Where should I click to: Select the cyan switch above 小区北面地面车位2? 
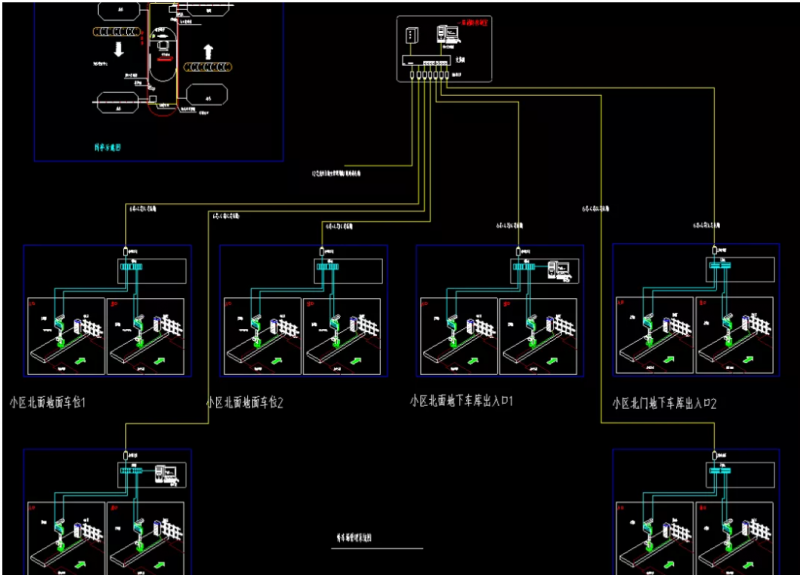(x=327, y=267)
